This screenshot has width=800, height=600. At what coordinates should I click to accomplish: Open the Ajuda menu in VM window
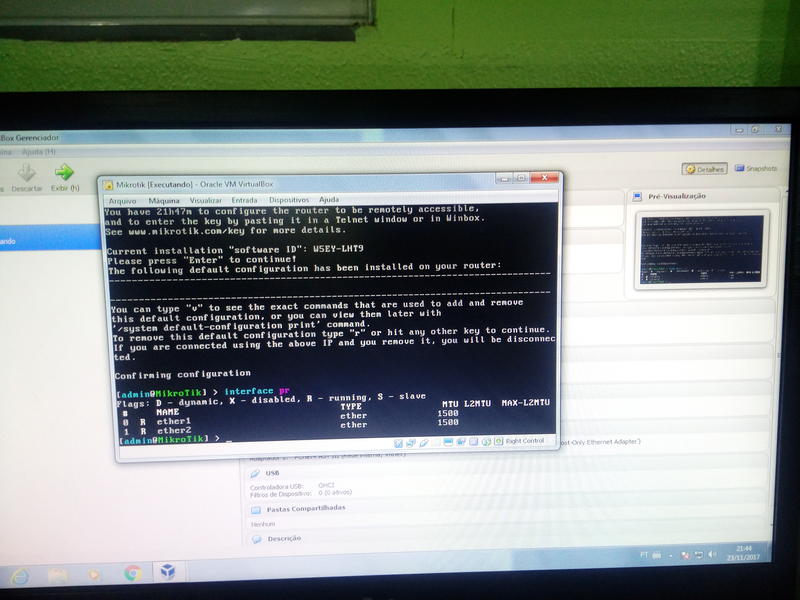tap(329, 199)
